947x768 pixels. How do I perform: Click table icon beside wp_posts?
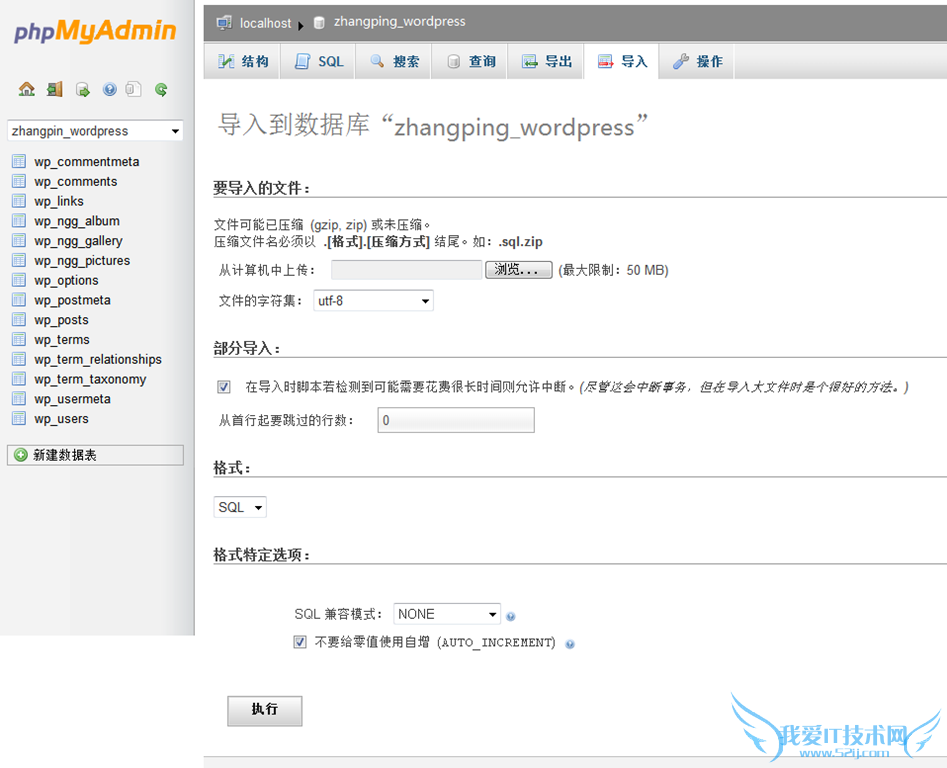pyautogui.click(x=19, y=319)
